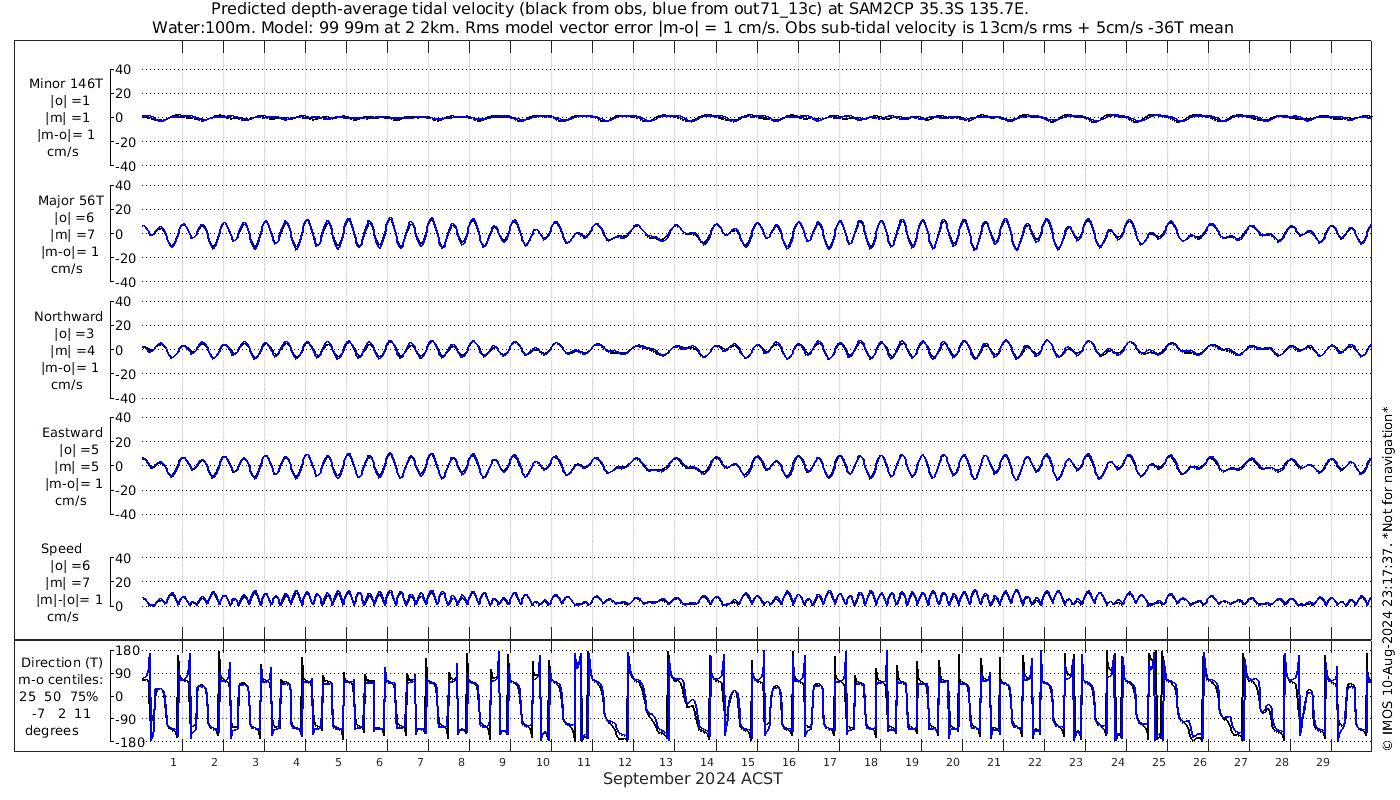Click date label 15 on the time axis
The width and height of the screenshot is (1400, 800).
tap(748, 762)
